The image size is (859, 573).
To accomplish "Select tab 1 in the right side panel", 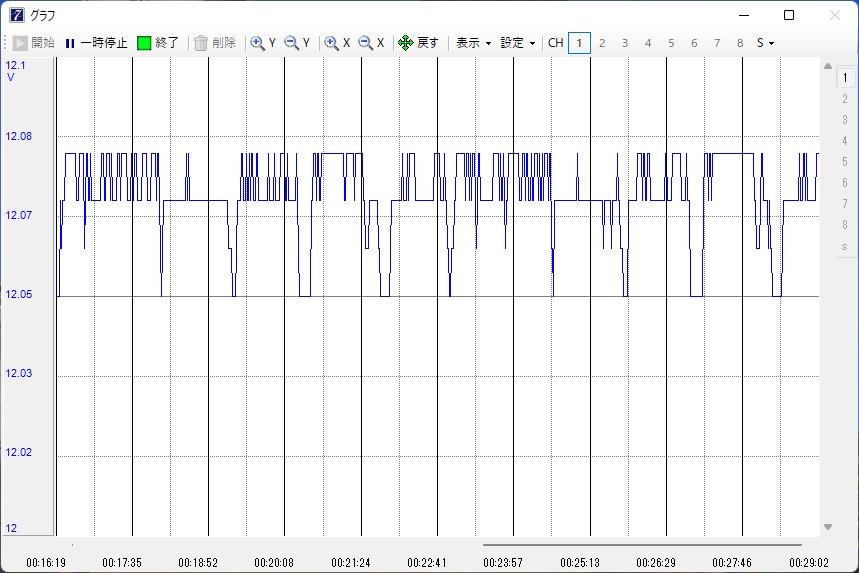I will pyautogui.click(x=844, y=77).
